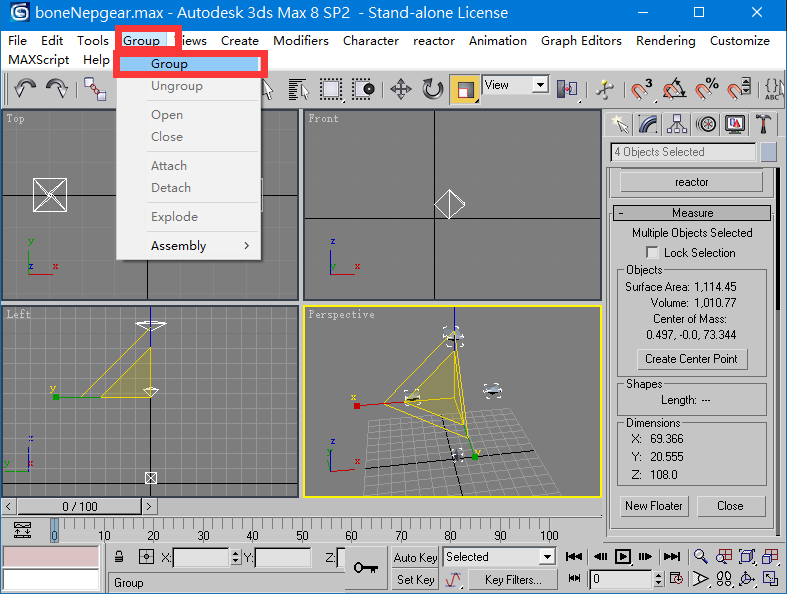Toggle Auto Key animation mode

pos(415,557)
